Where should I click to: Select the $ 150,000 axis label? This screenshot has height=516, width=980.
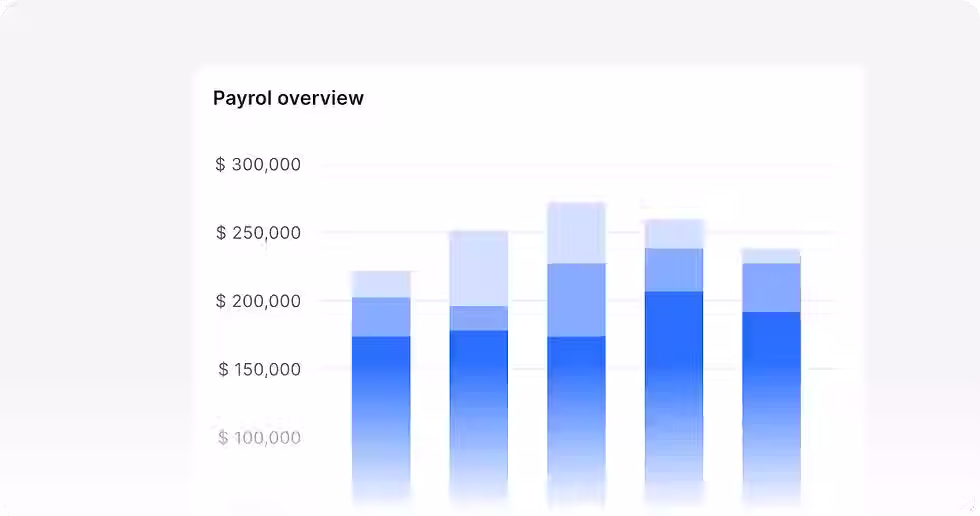259,369
